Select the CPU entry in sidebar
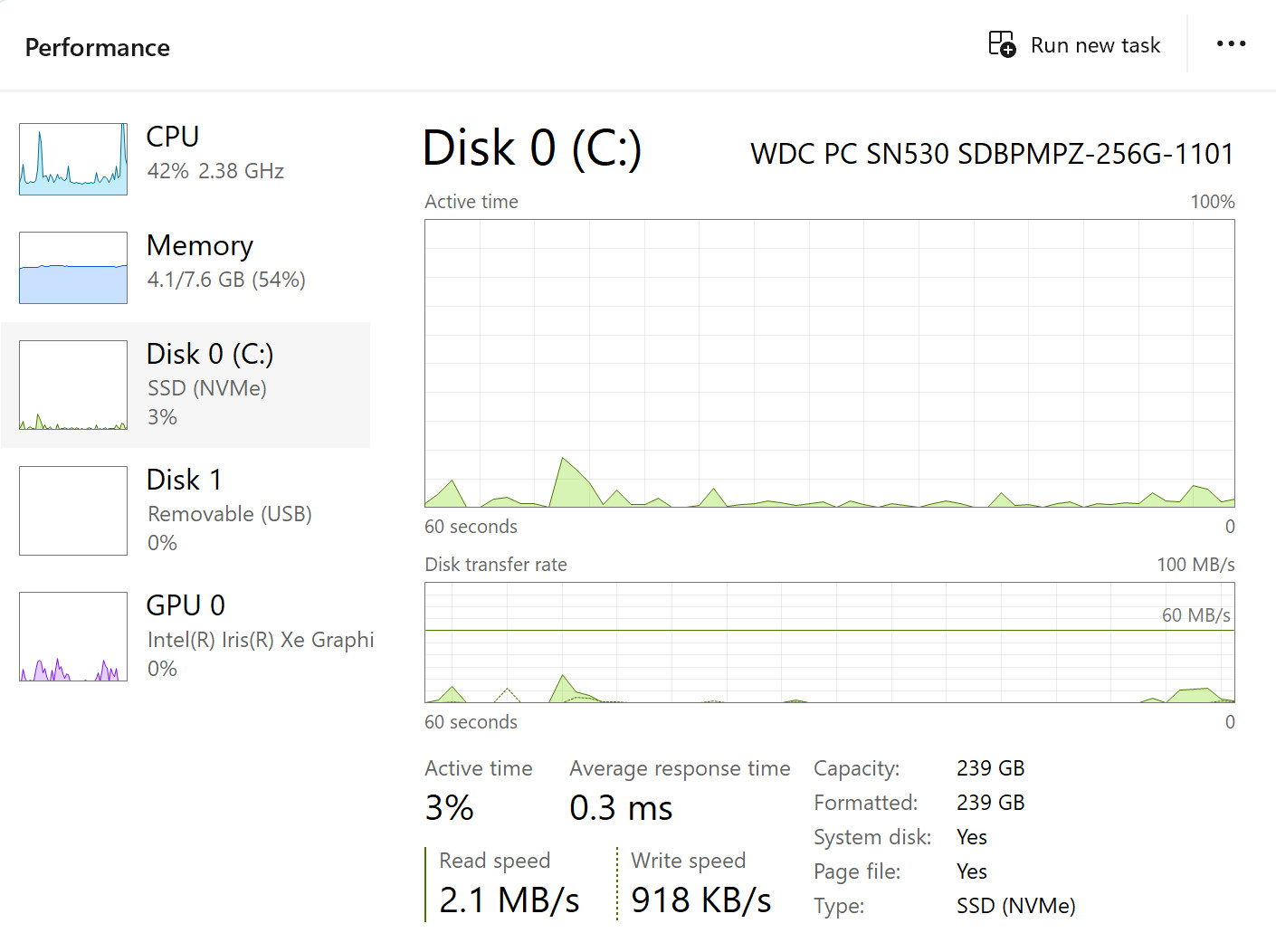 (186, 159)
